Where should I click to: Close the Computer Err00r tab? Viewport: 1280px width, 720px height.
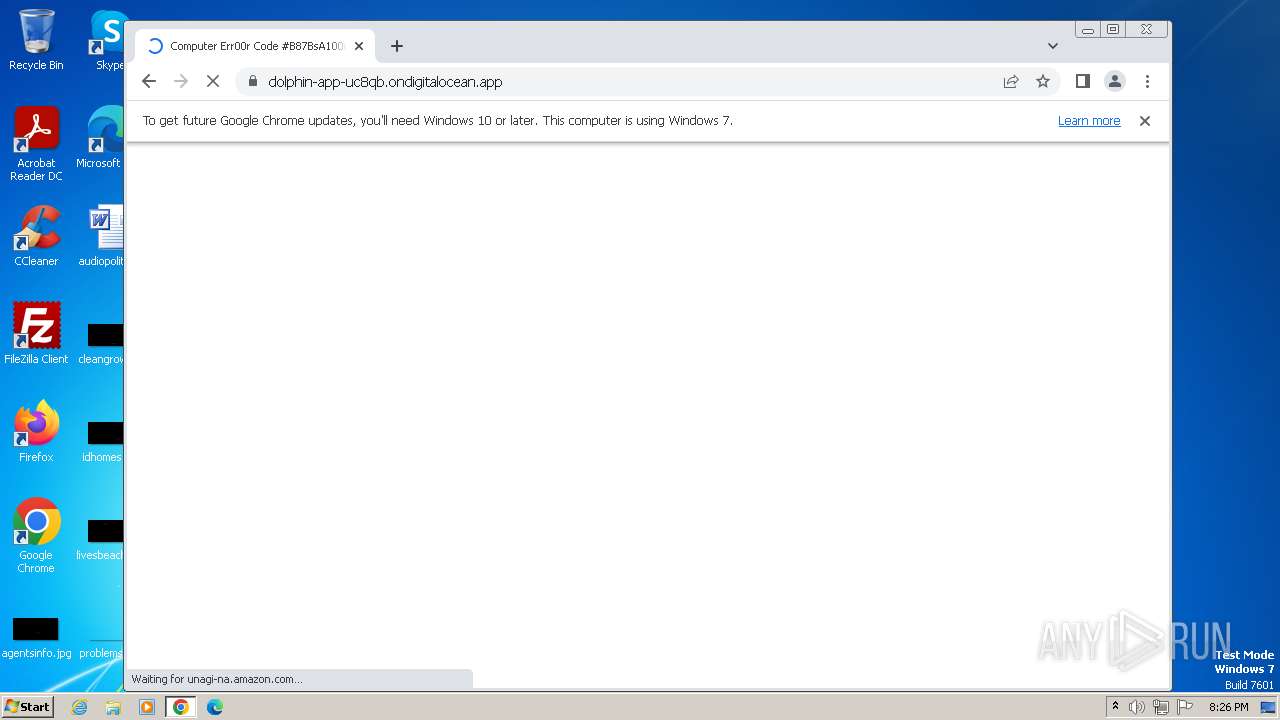coord(359,46)
